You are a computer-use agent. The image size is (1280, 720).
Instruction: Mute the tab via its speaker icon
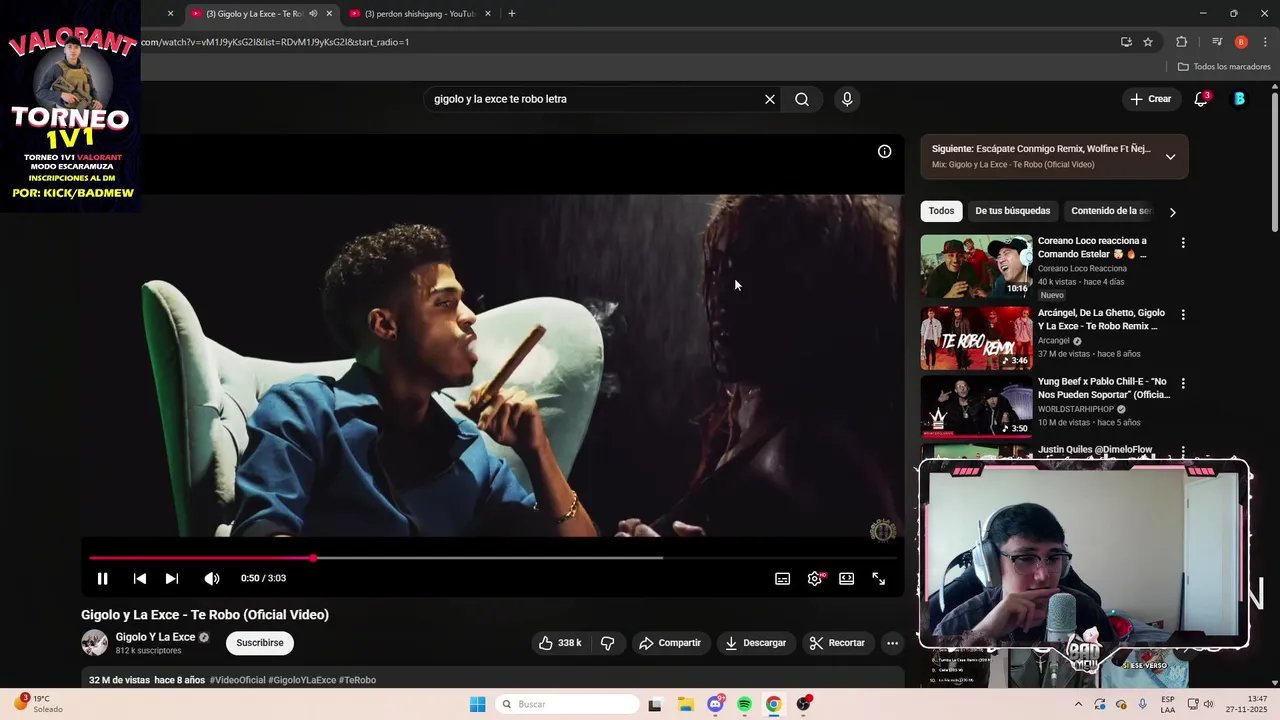tap(313, 14)
